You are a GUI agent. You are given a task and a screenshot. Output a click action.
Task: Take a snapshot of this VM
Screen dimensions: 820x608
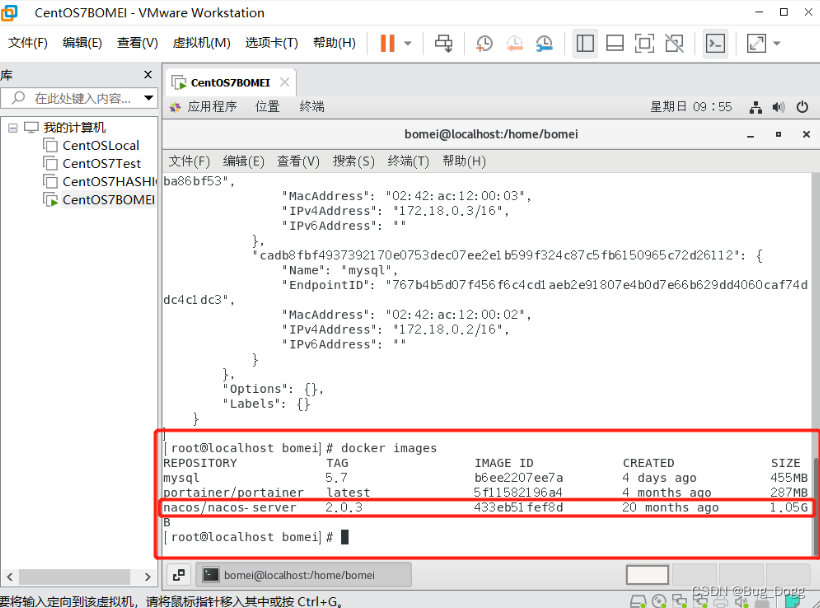484,43
